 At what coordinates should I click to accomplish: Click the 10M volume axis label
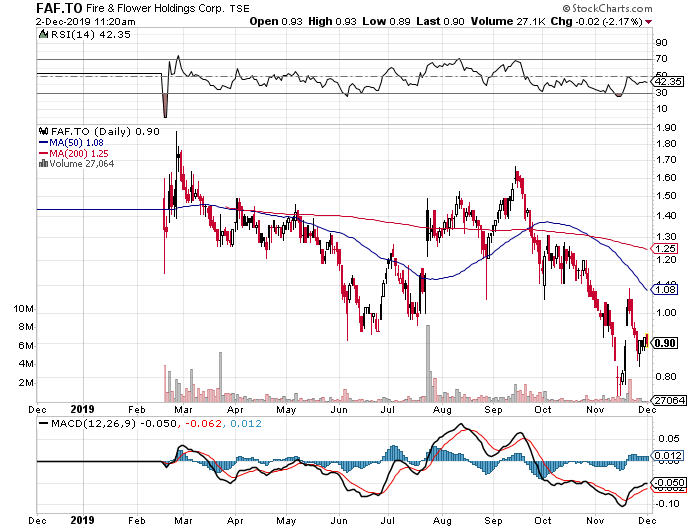24,308
